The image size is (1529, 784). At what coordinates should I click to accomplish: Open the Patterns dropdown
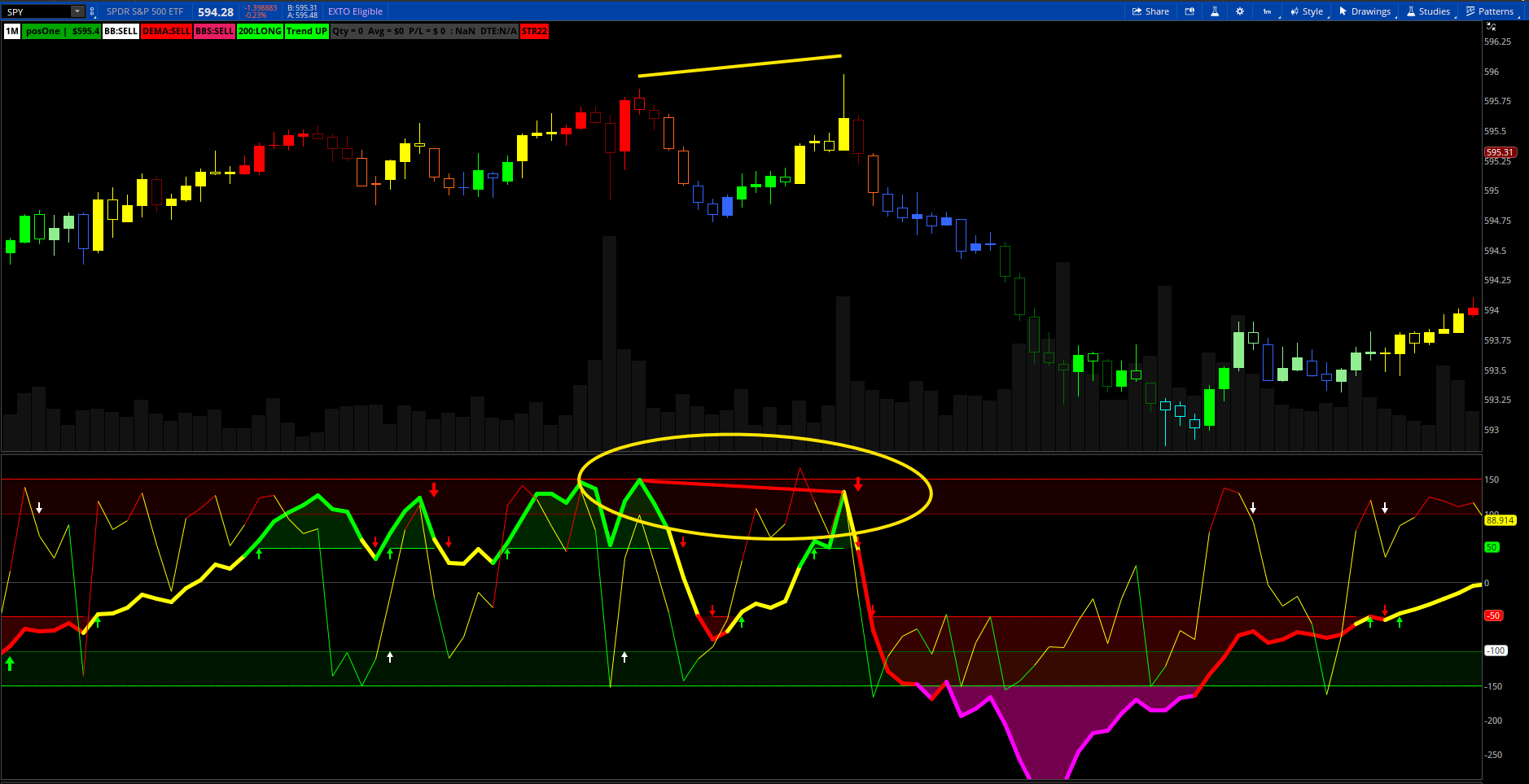pos(1490,11)
